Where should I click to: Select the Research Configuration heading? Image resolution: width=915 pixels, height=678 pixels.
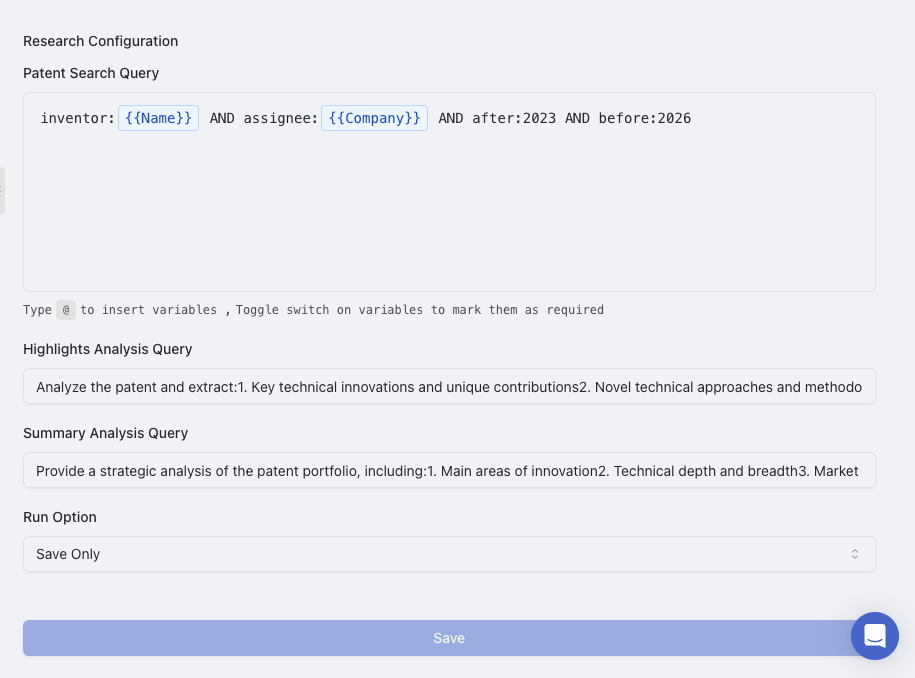pos(100,41)
